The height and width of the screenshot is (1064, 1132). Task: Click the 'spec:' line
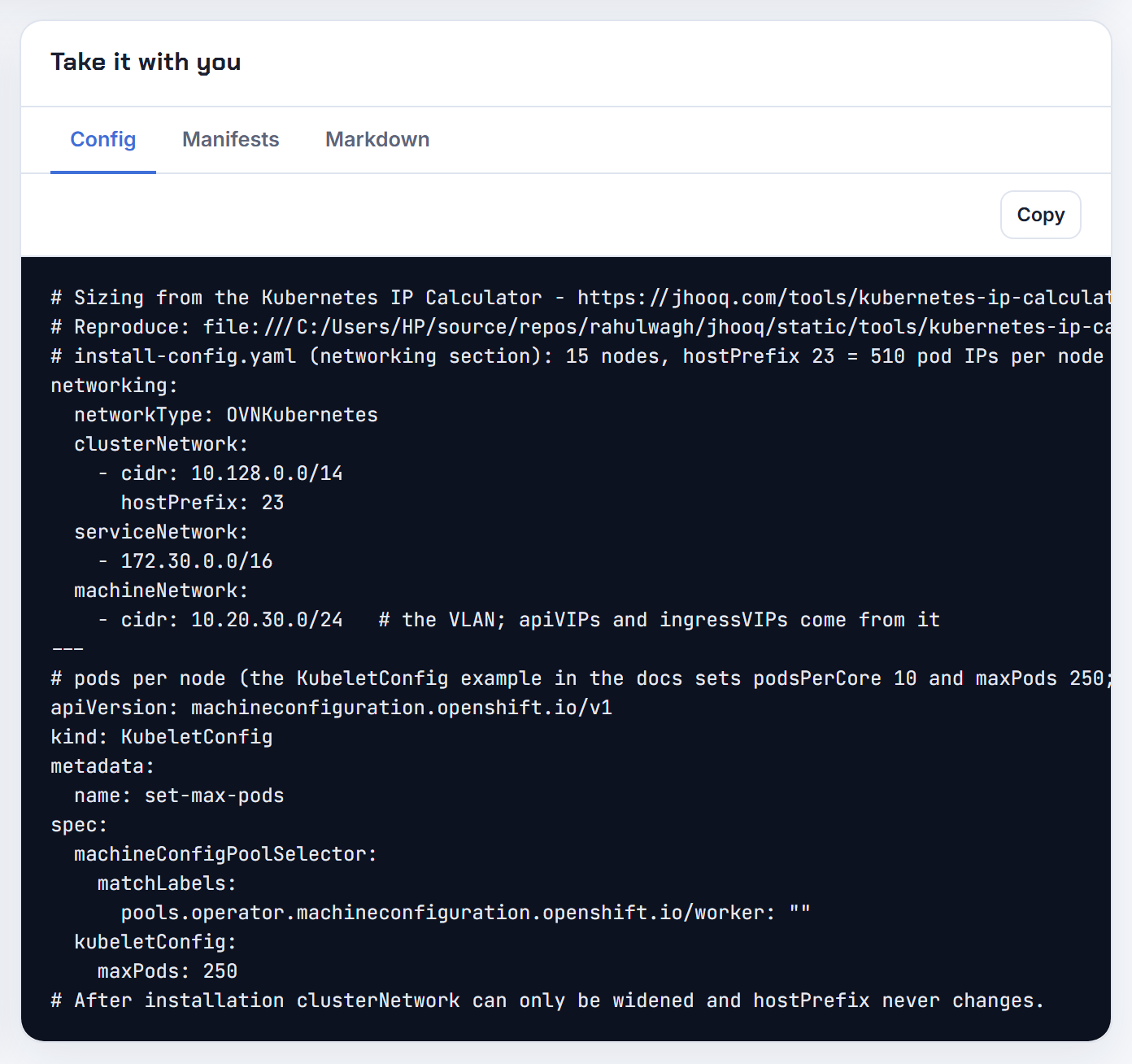pyautogui.click(x=79, y=825)
